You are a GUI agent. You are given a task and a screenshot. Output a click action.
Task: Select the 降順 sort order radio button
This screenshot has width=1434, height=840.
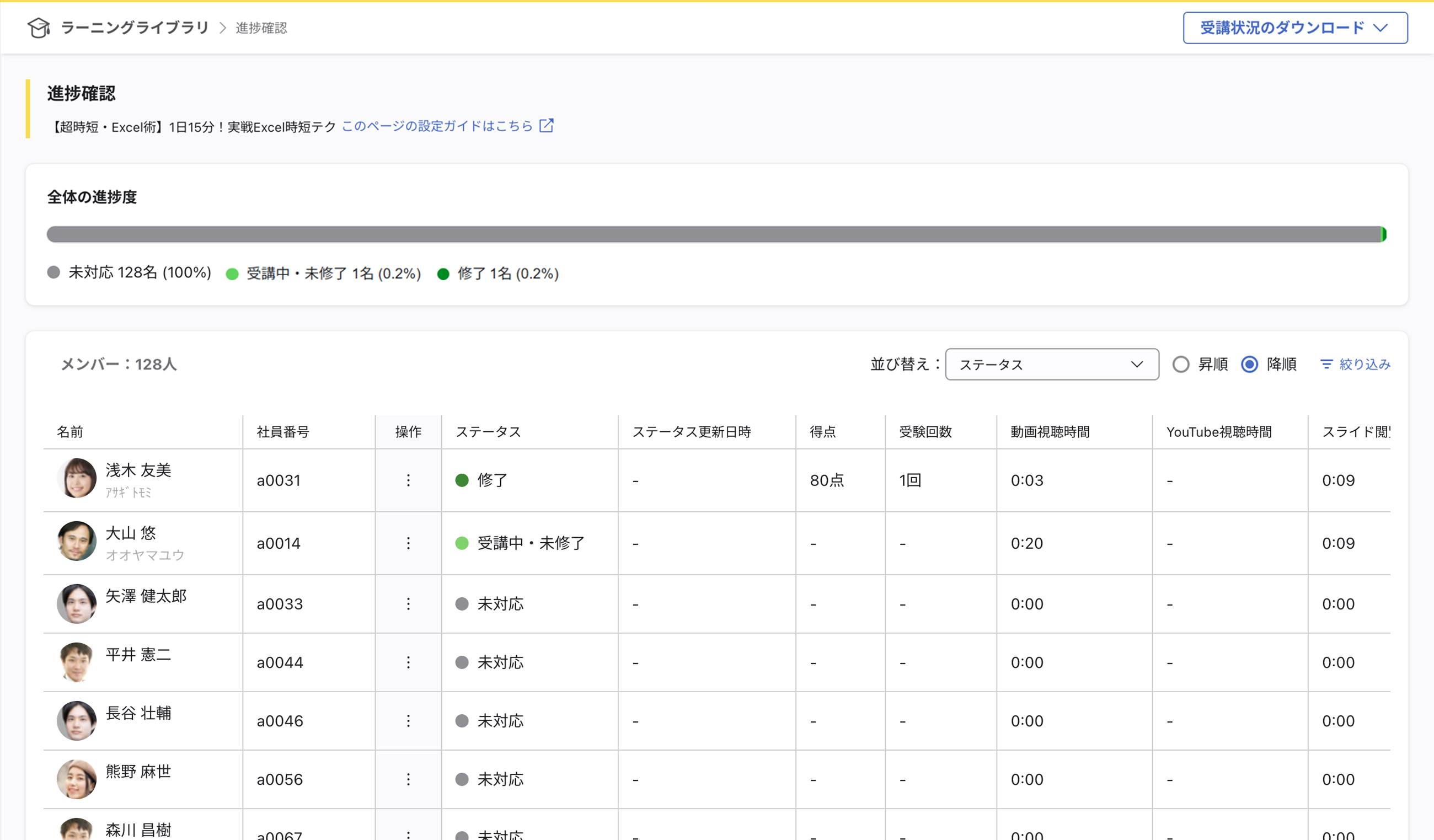[x=1250, y=364]
